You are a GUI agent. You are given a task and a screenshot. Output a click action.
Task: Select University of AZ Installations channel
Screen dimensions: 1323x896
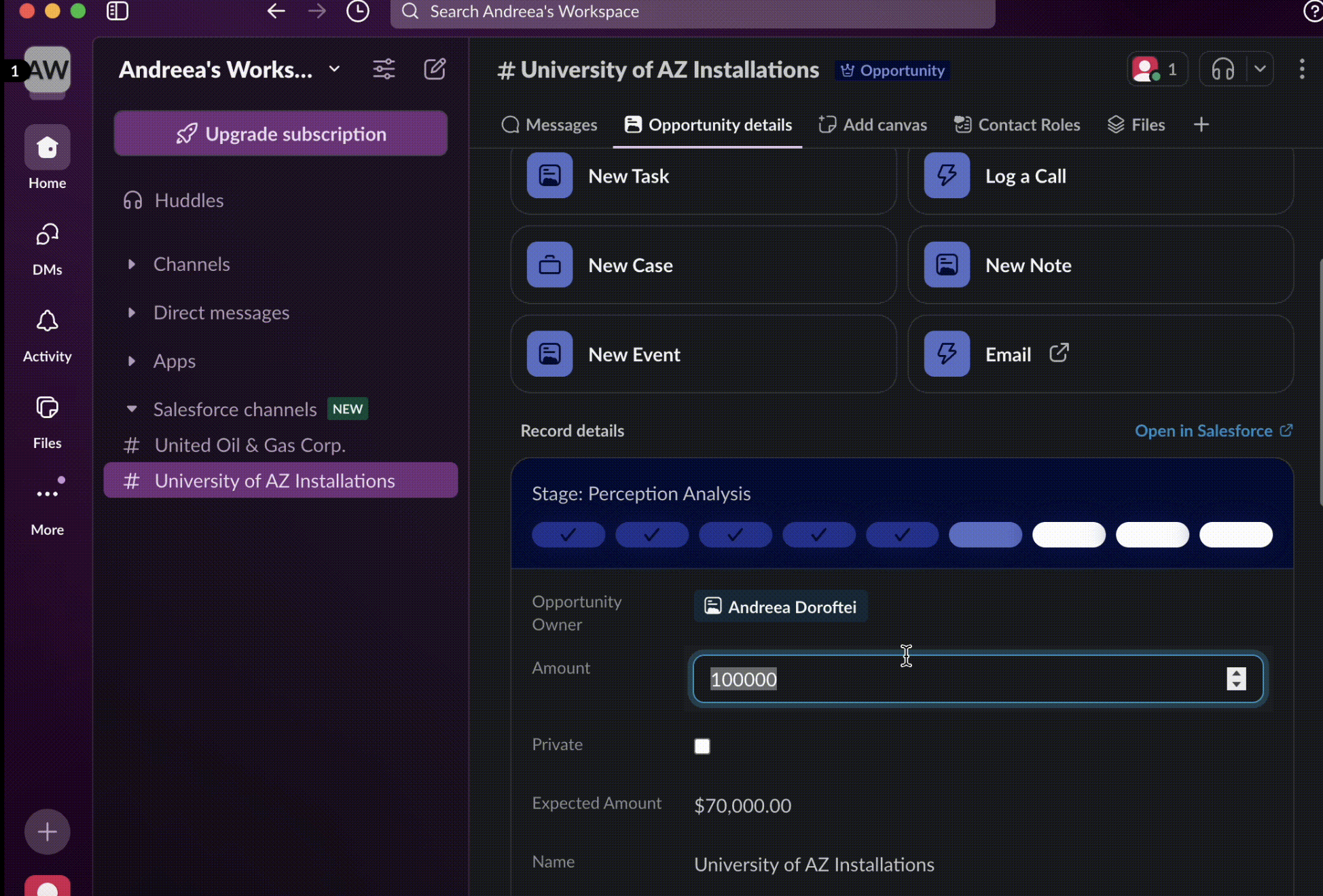click(x=280, y=481)
